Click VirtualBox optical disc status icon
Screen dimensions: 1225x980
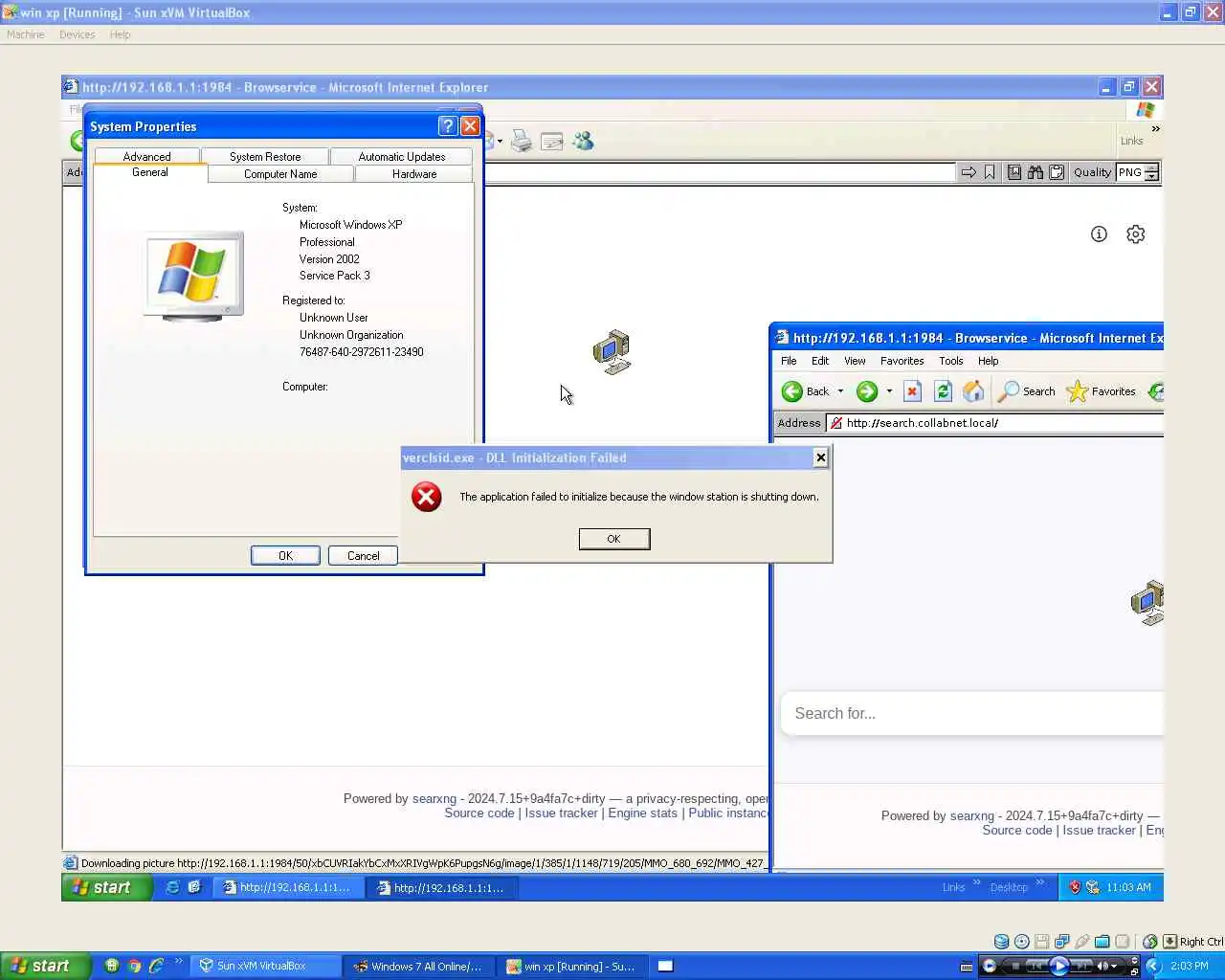click(1021, 942)
